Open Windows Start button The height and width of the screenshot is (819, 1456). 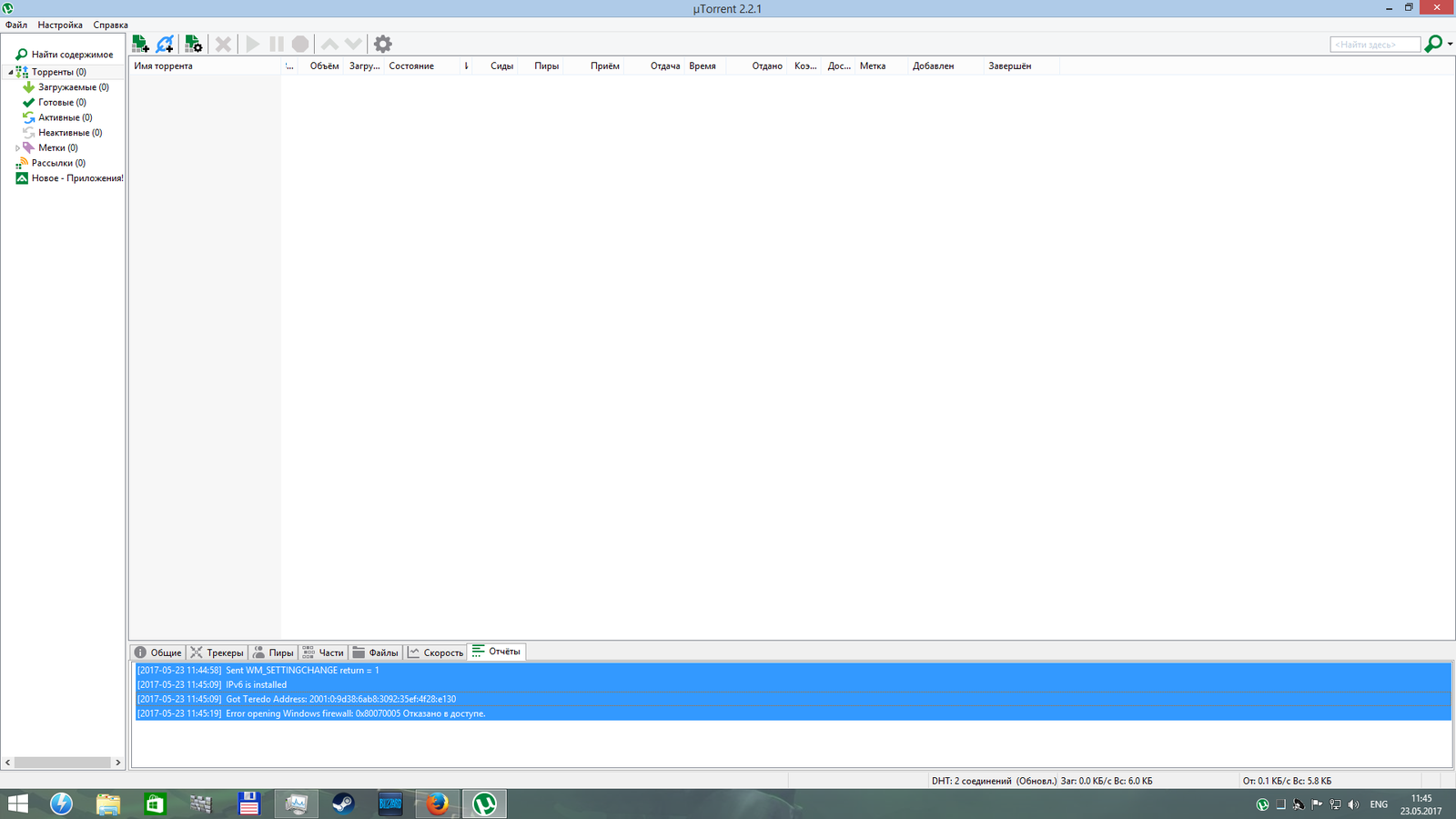click(x=17, y=804)
